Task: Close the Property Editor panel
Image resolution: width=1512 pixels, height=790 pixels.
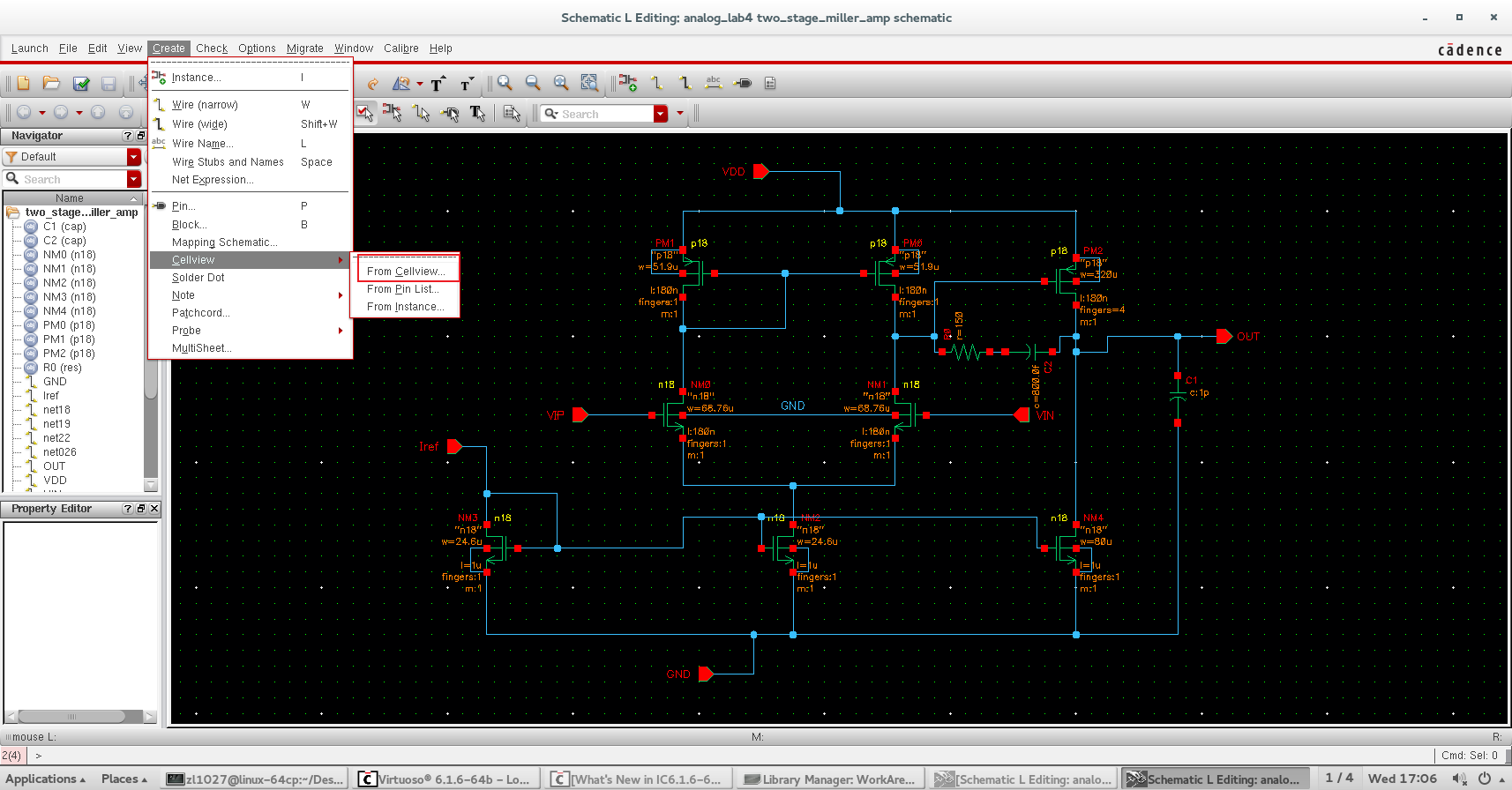Action: click(x=154, y=509)
